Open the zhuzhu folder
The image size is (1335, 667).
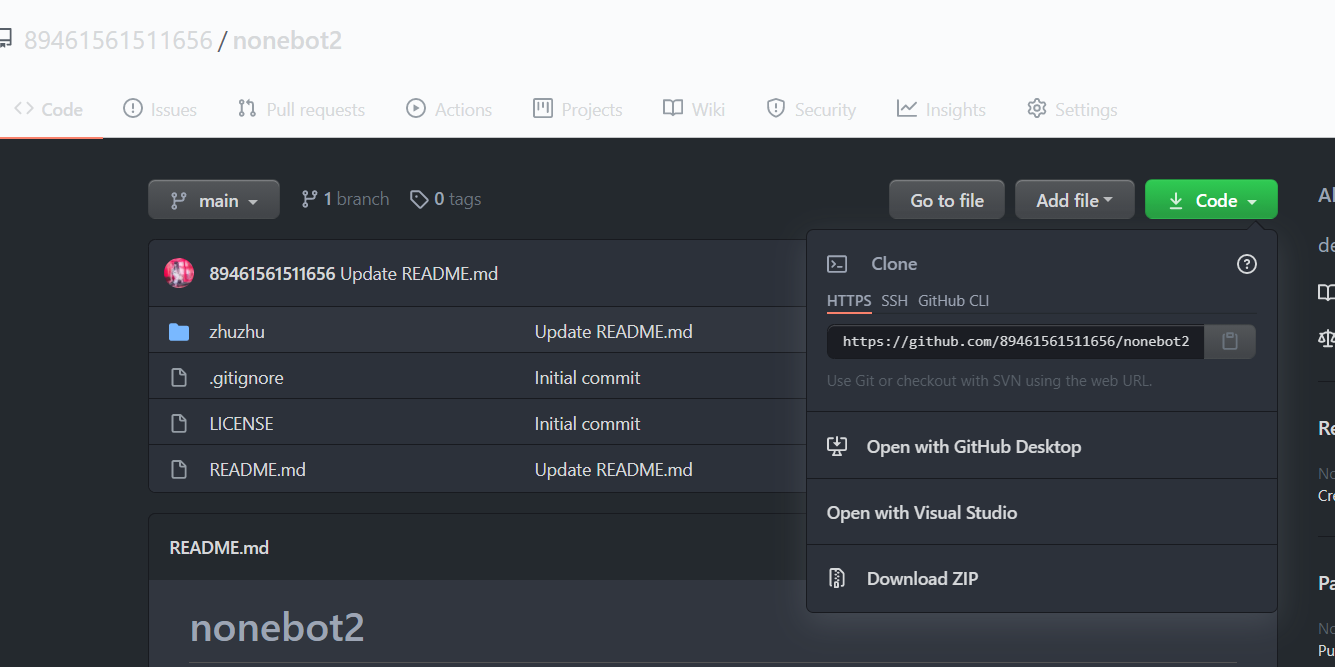coord(237,332)
